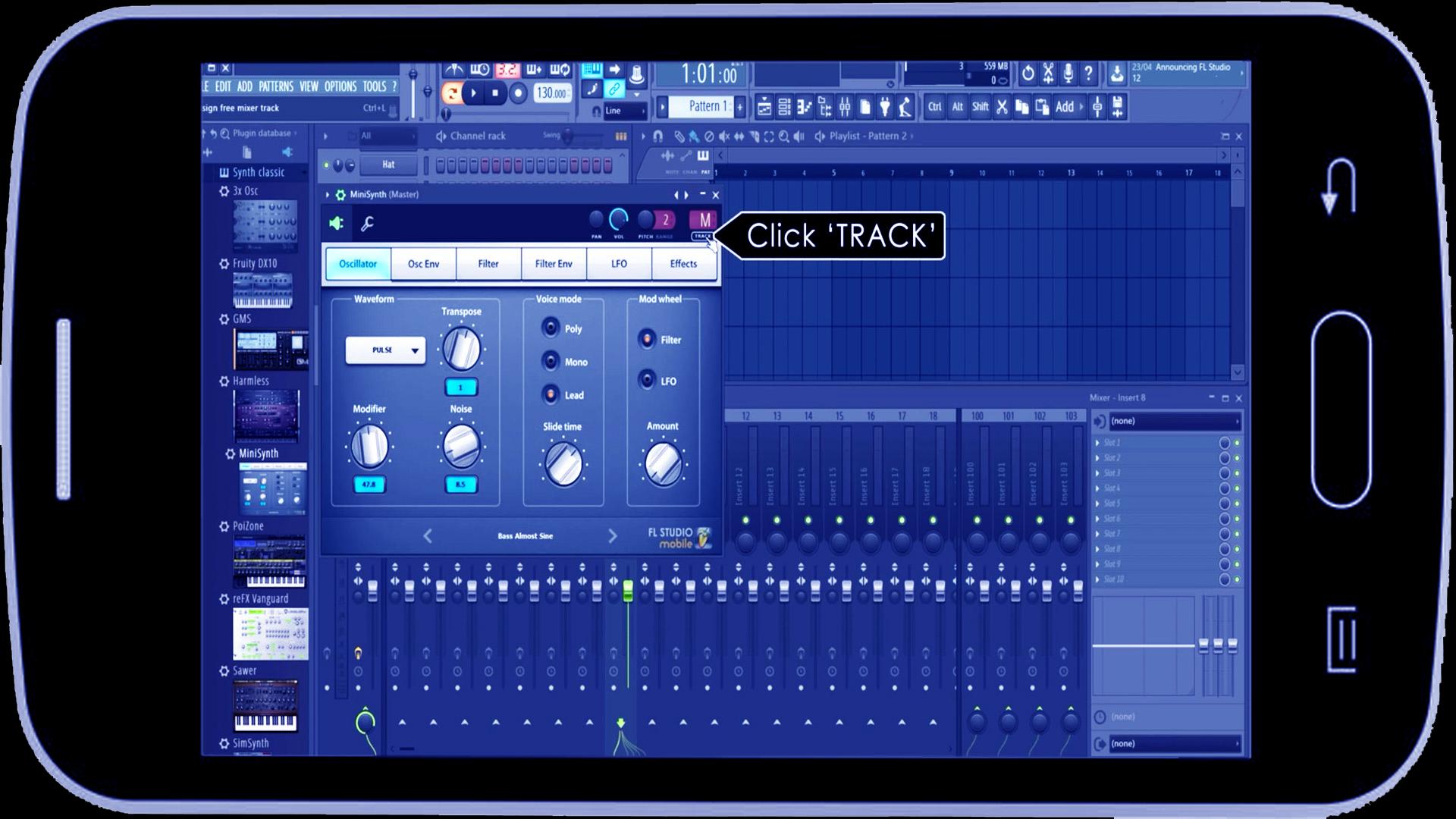This screenshot has width=1456, height=819.
Task: Switch the pattern/song mode orange button
Action: click(452, 93)
